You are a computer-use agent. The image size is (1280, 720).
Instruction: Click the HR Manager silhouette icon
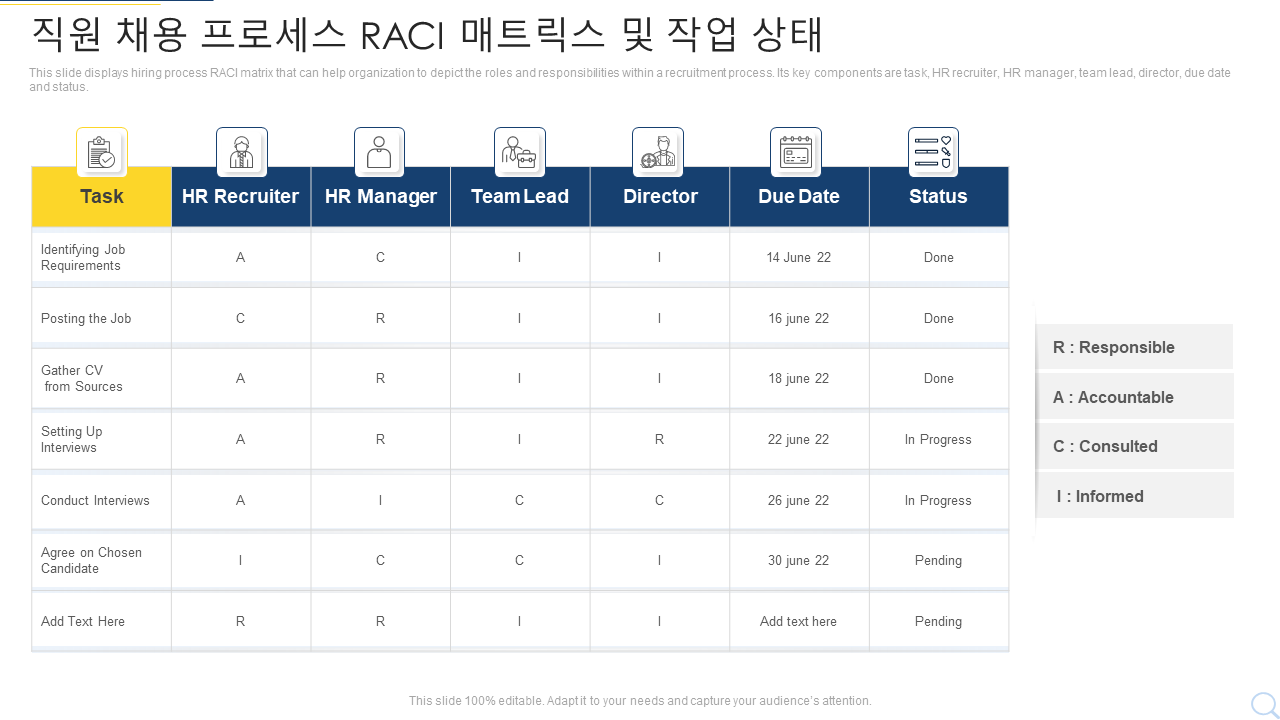point(379,152)
